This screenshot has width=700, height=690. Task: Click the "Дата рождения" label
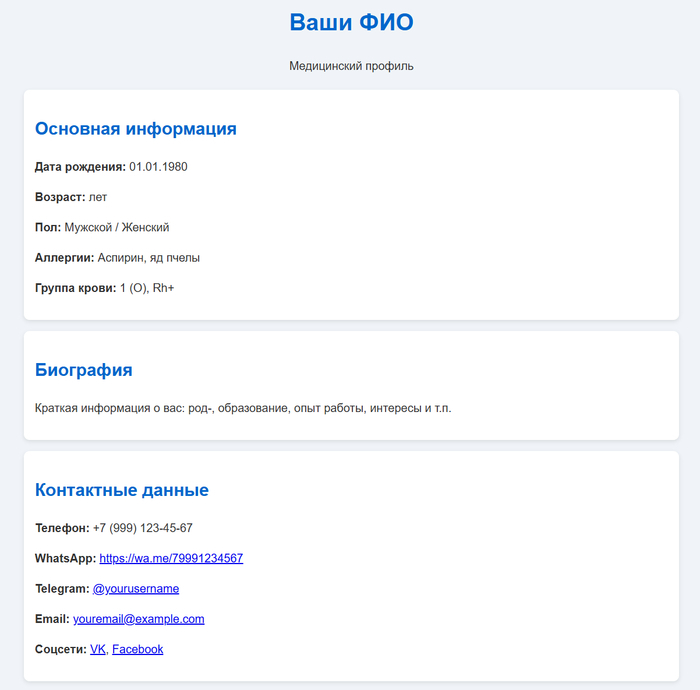click(x=79, y=167)
